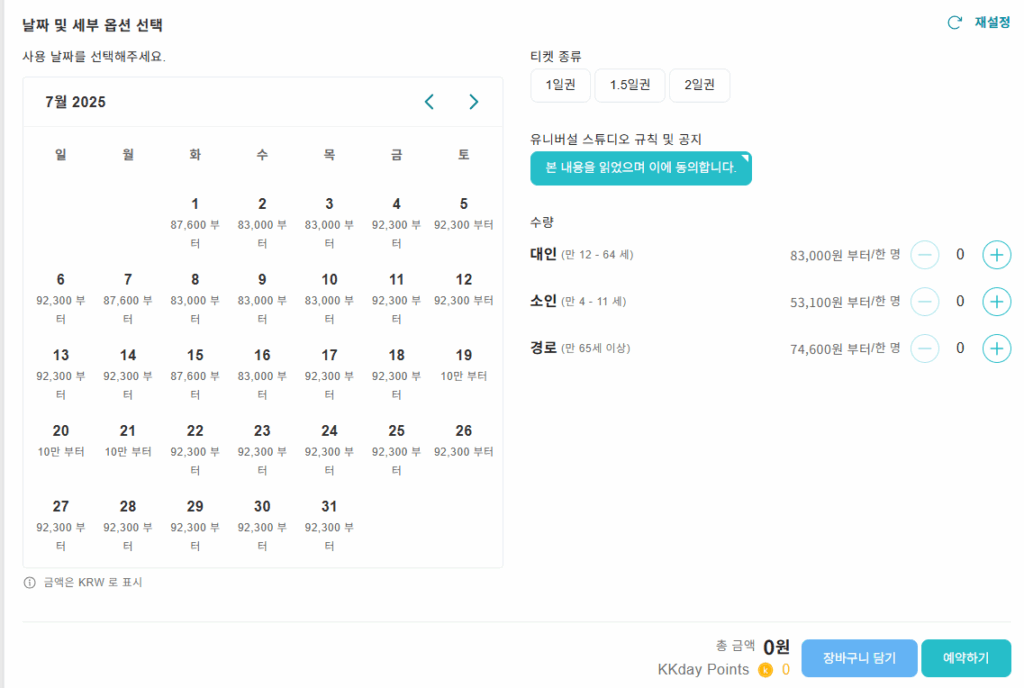Image resolution: width=1024 pixels, height=688 pixels.
Task: Click the 재설정 refresh icon
Action: (x=955, y=23)
